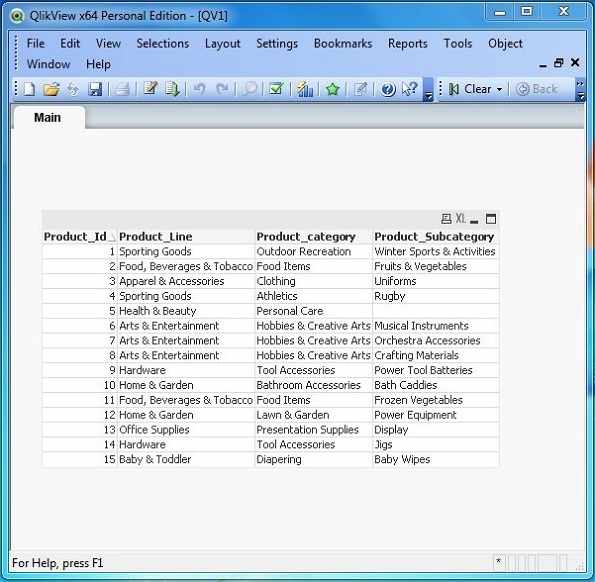Click the Redo arrow icon

(x=222, y=89)
